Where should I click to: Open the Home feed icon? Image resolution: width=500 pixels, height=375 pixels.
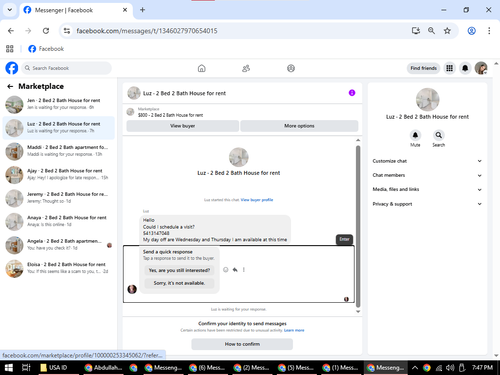(x=202, y=68)
